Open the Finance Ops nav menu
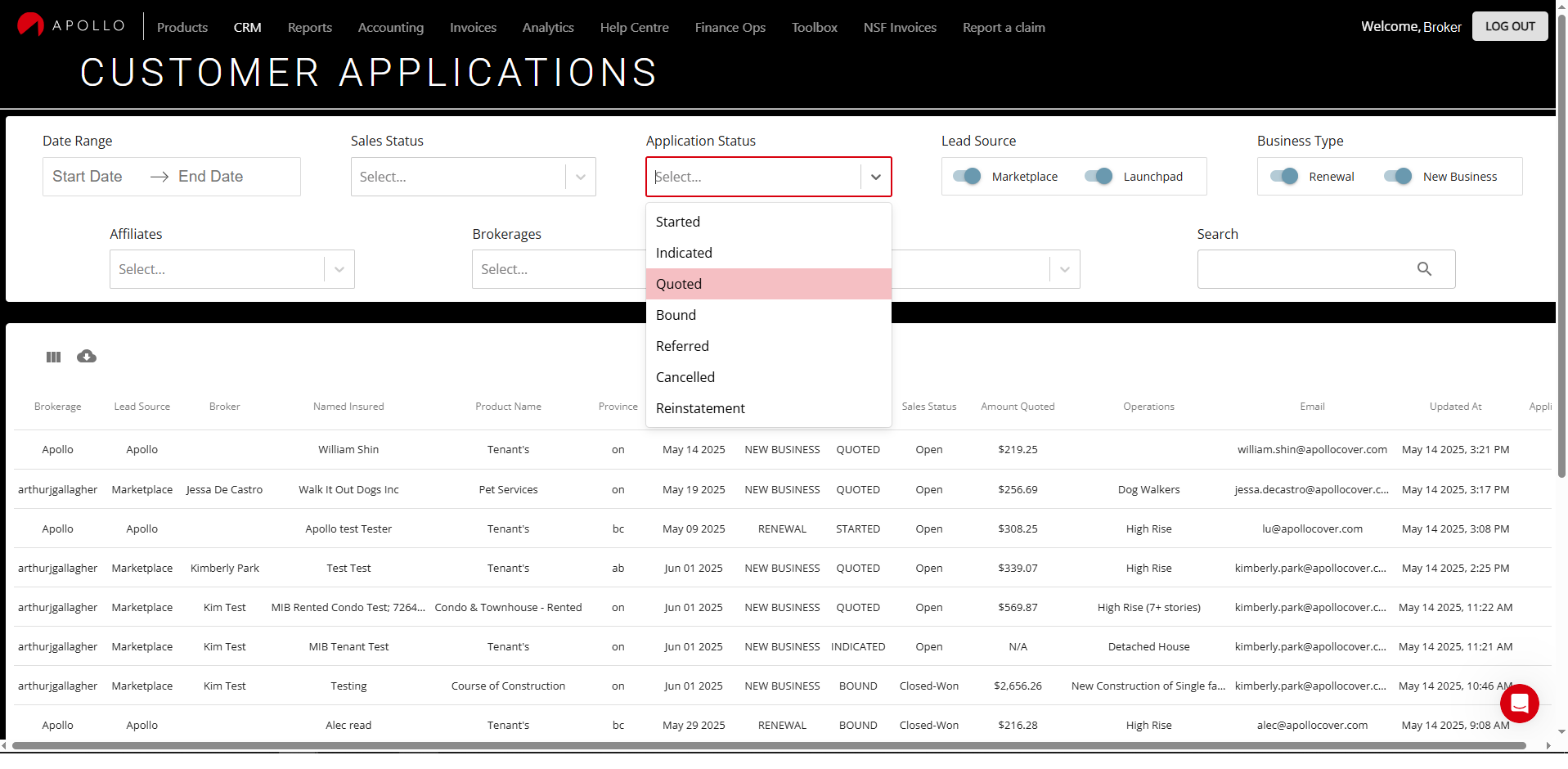Image resolution: width=1568 pixels, height=769 pixels. (730, 27)
